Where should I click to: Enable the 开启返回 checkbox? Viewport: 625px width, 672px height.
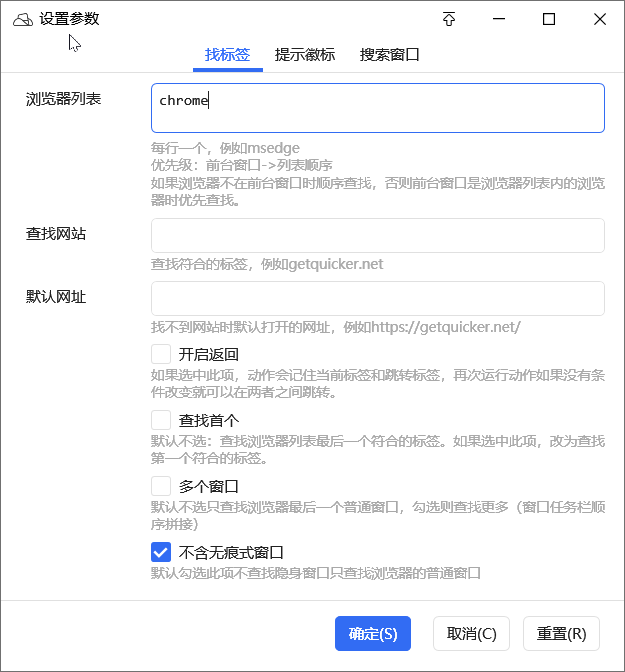click(x=161, y=354)
